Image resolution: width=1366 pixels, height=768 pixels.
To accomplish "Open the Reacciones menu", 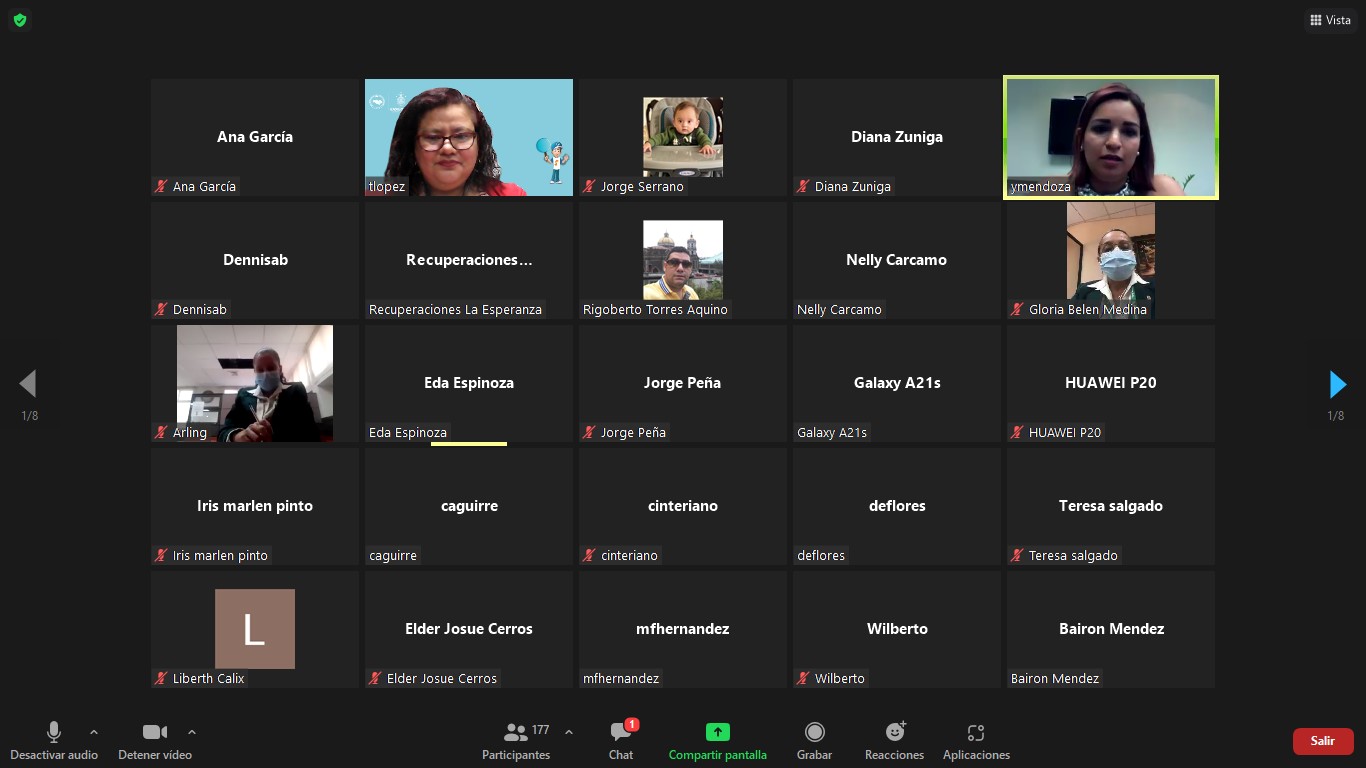I will coord(894,740).
